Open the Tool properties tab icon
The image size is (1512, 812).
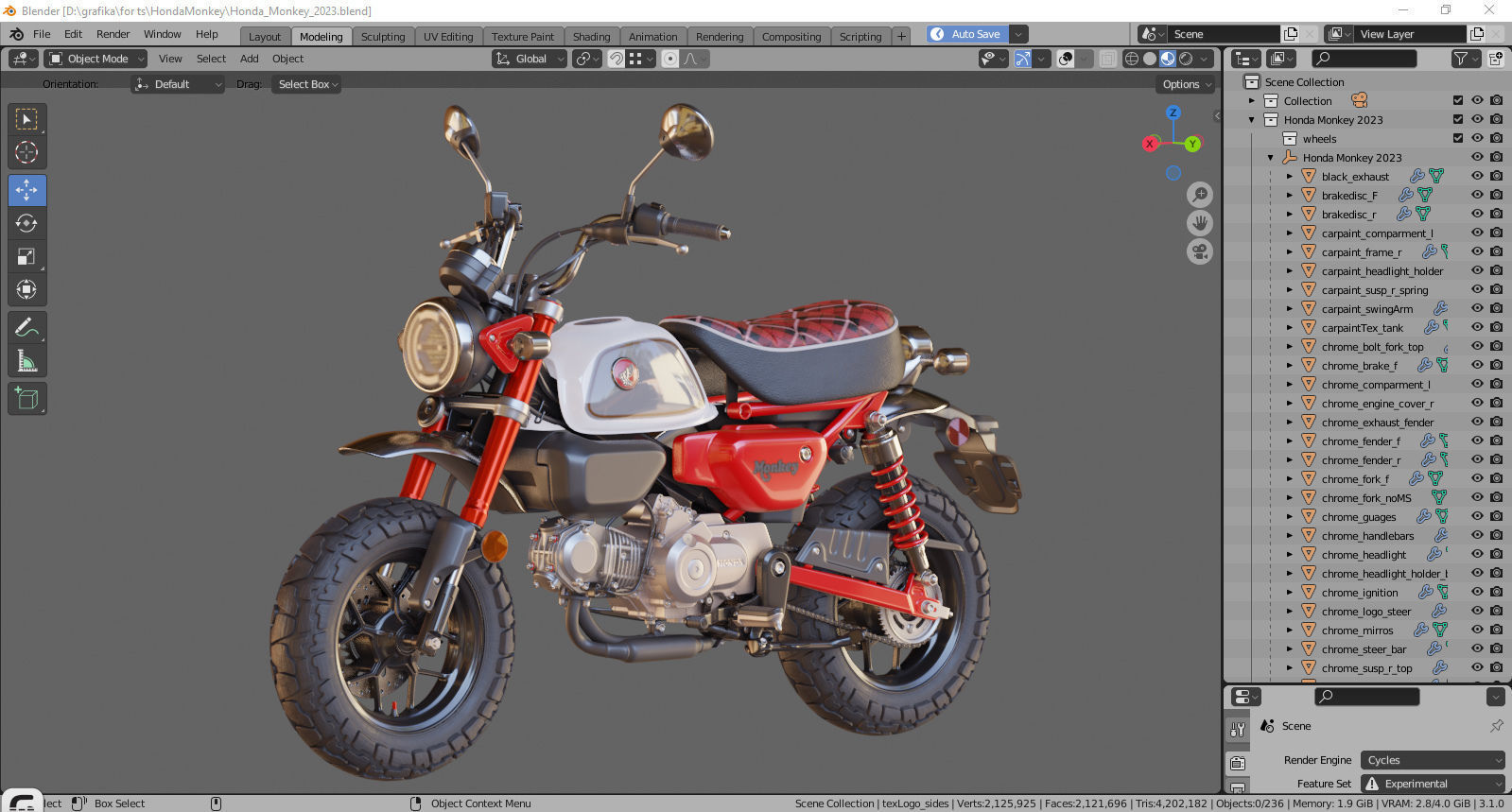click(x=1238, y=730)
